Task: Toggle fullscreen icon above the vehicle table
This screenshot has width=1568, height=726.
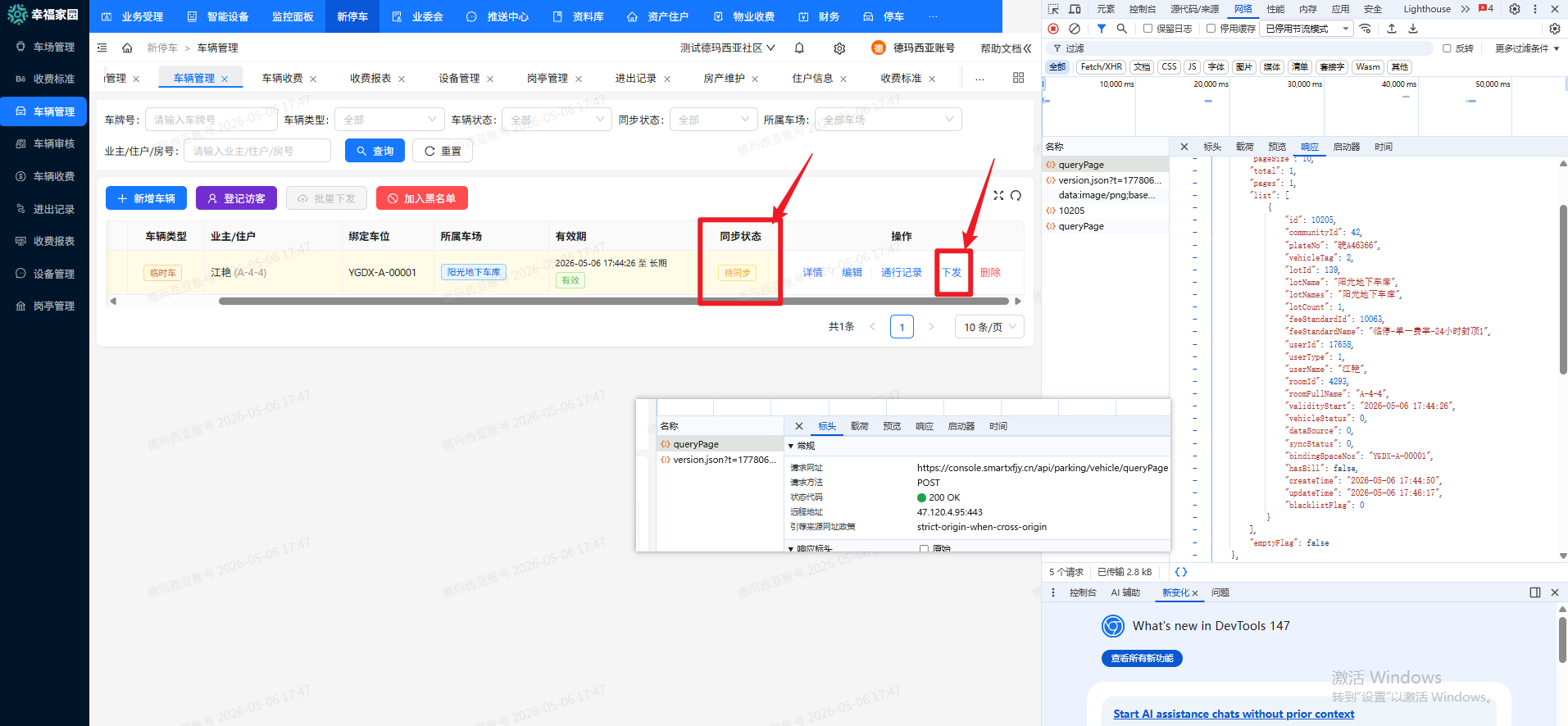Action: (x=998, y=196)
